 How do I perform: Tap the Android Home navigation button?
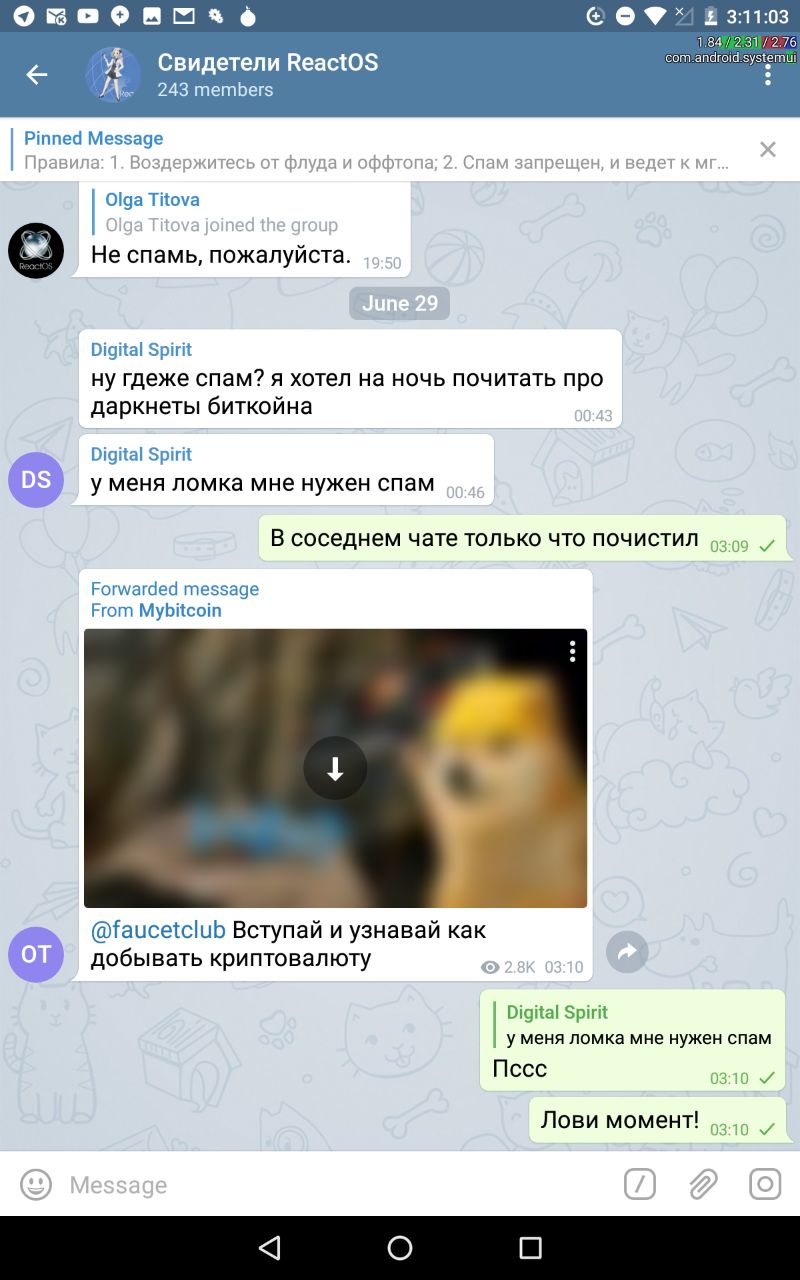click(x=400, y=1248)
